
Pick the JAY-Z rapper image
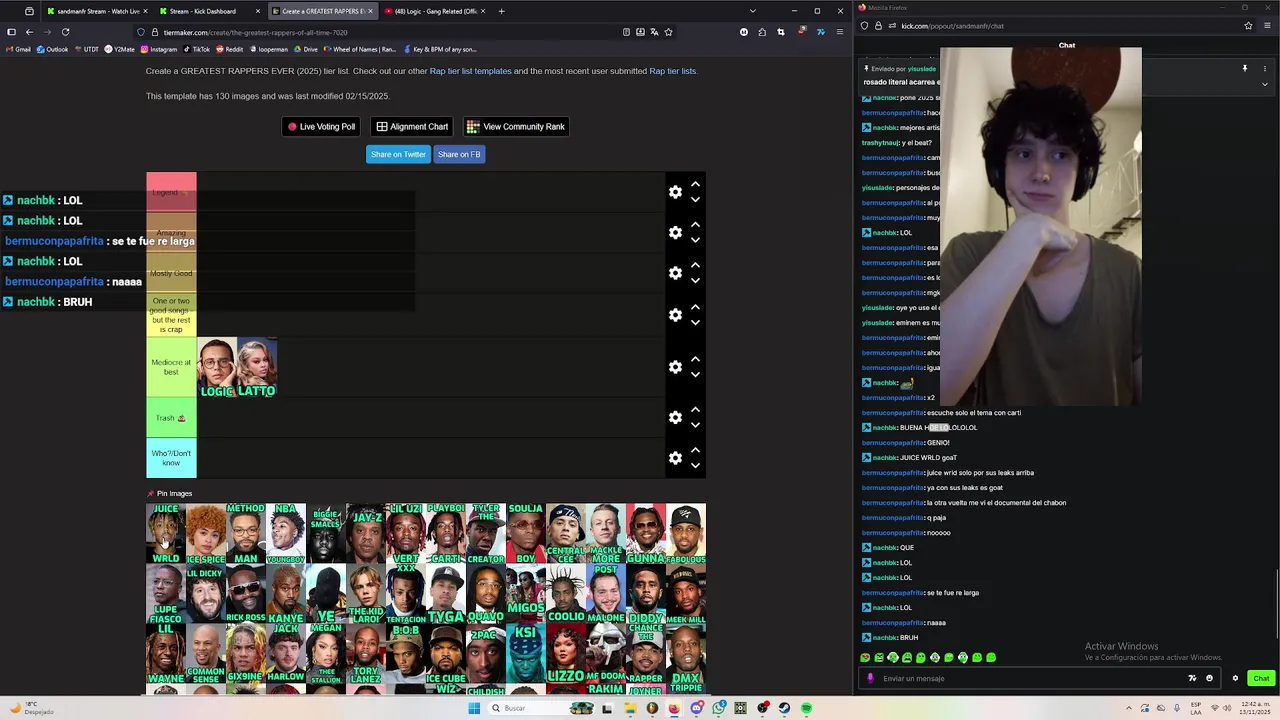[x=366, y=533]
